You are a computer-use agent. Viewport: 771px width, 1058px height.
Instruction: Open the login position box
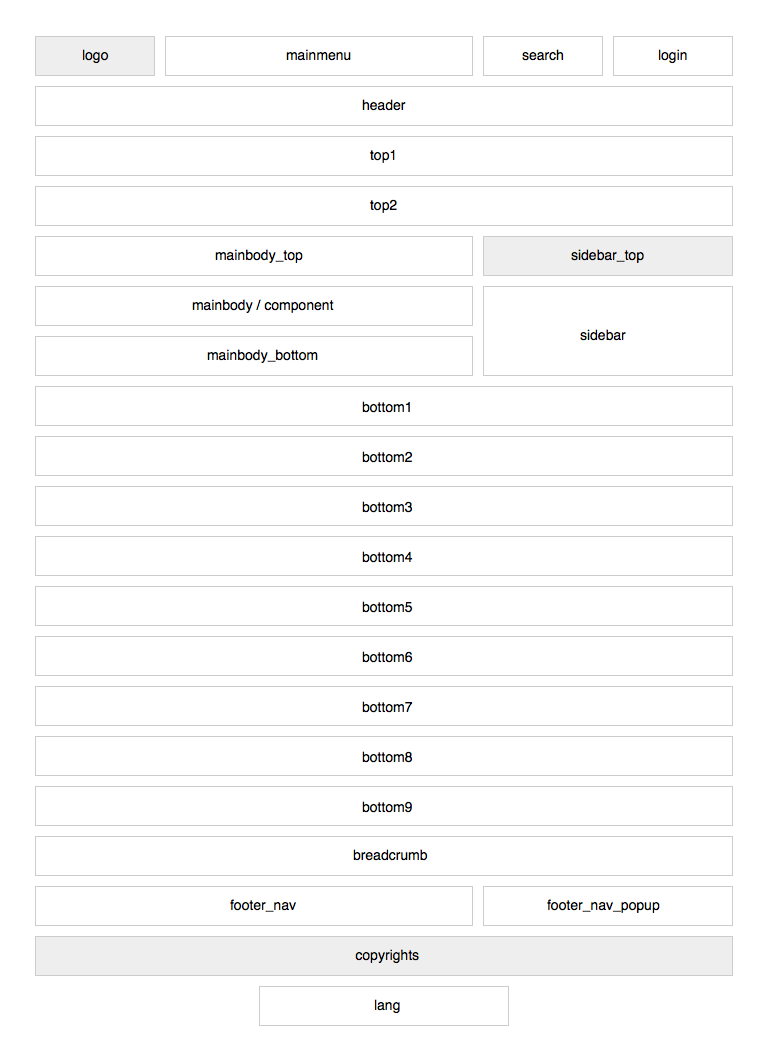(672, 56)
